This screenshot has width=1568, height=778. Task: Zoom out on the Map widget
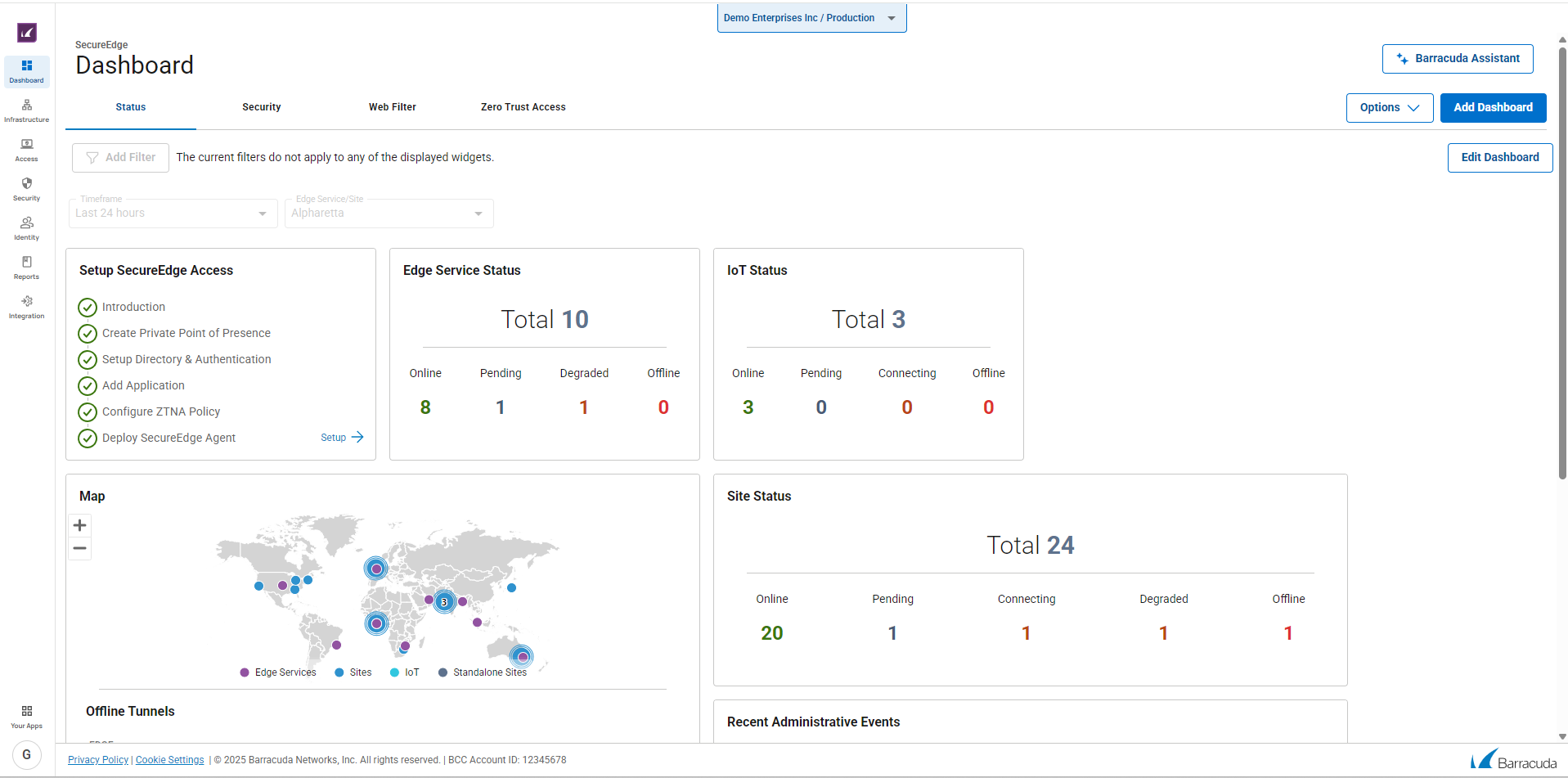pyautogui.click(x=79, y=548)
